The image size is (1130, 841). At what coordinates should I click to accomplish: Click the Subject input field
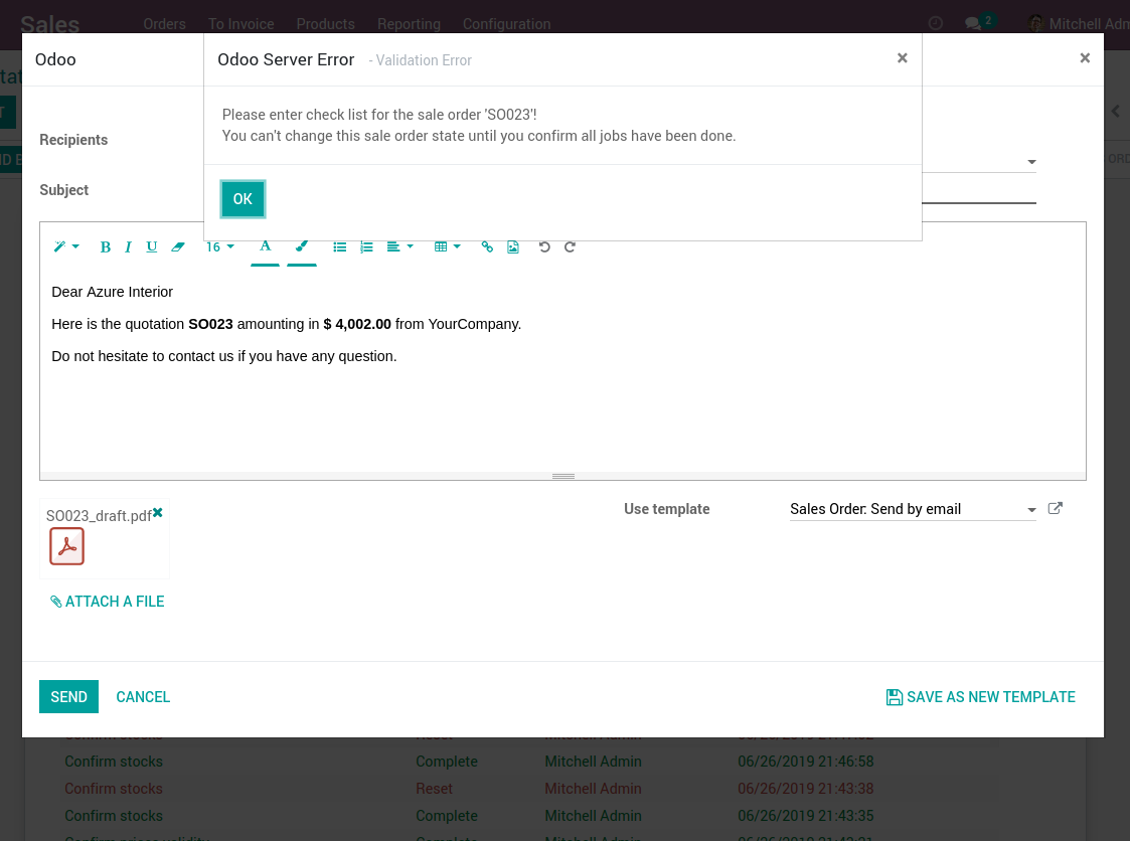point(979,191)
